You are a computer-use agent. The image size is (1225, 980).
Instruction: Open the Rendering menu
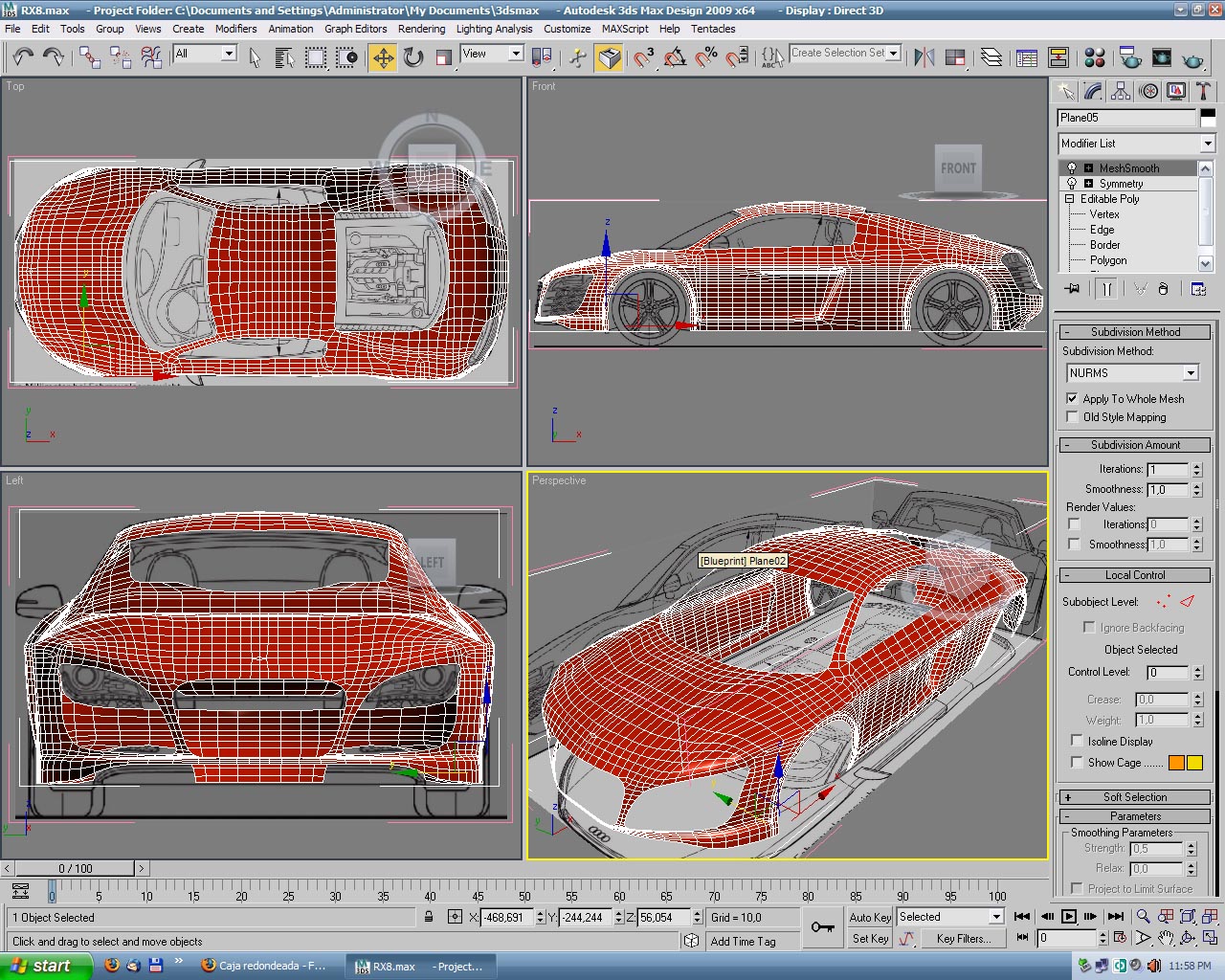421,29
